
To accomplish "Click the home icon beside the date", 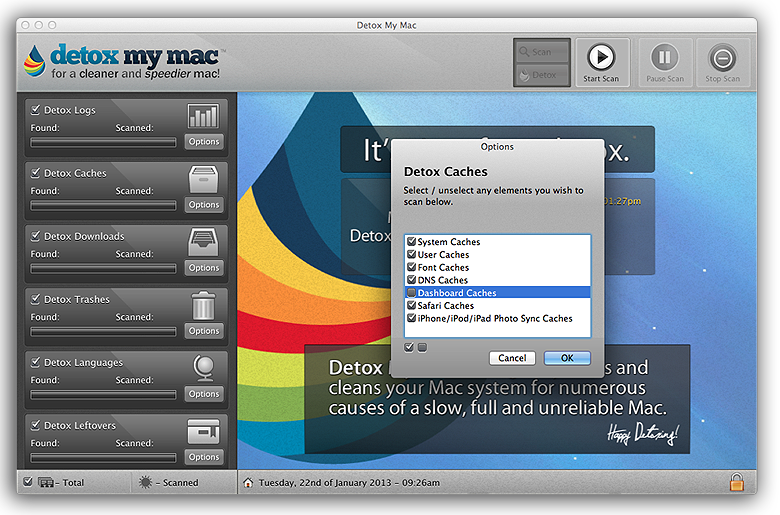I will point(248,482).
